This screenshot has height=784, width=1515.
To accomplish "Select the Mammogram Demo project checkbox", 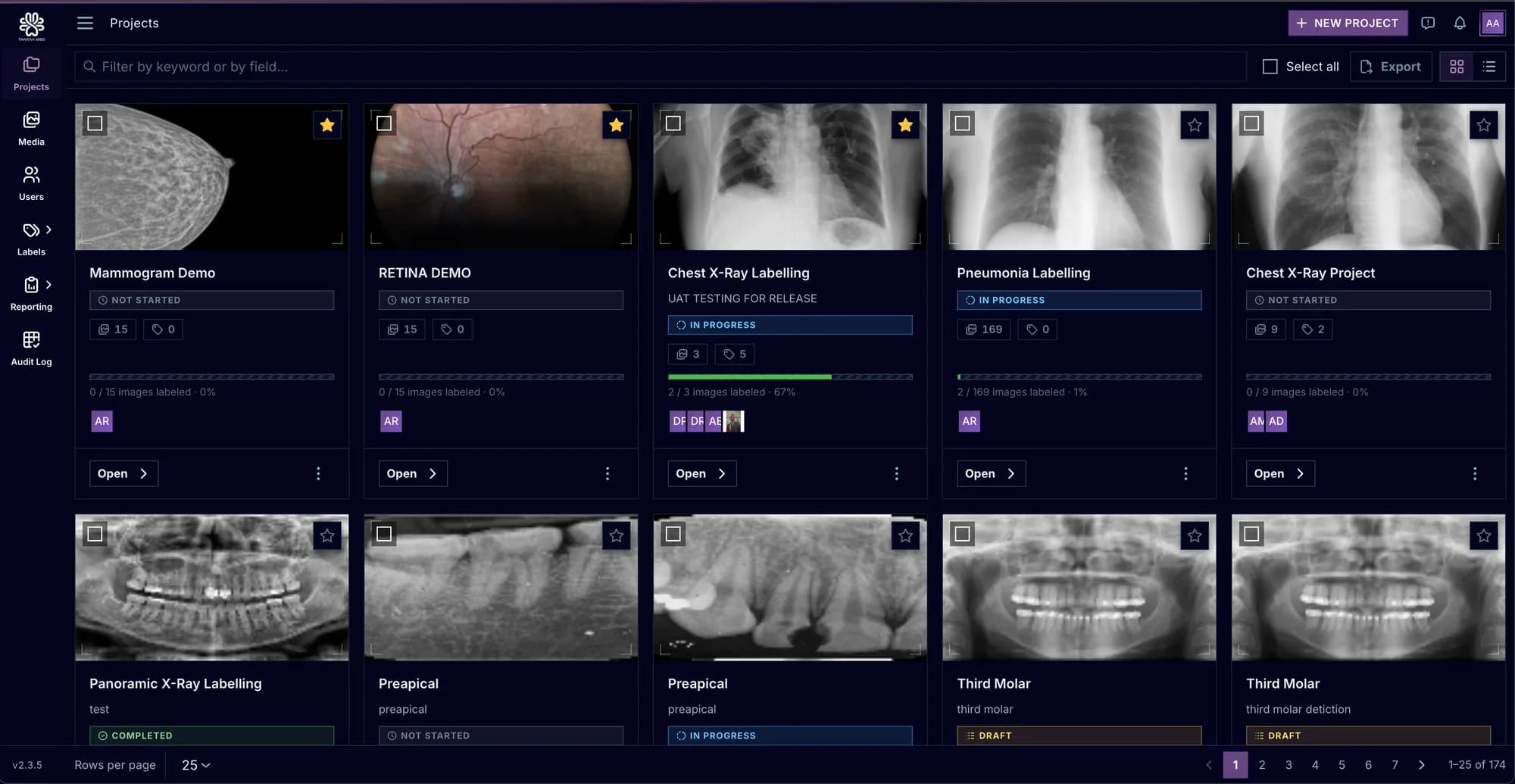I will [95, 123].
